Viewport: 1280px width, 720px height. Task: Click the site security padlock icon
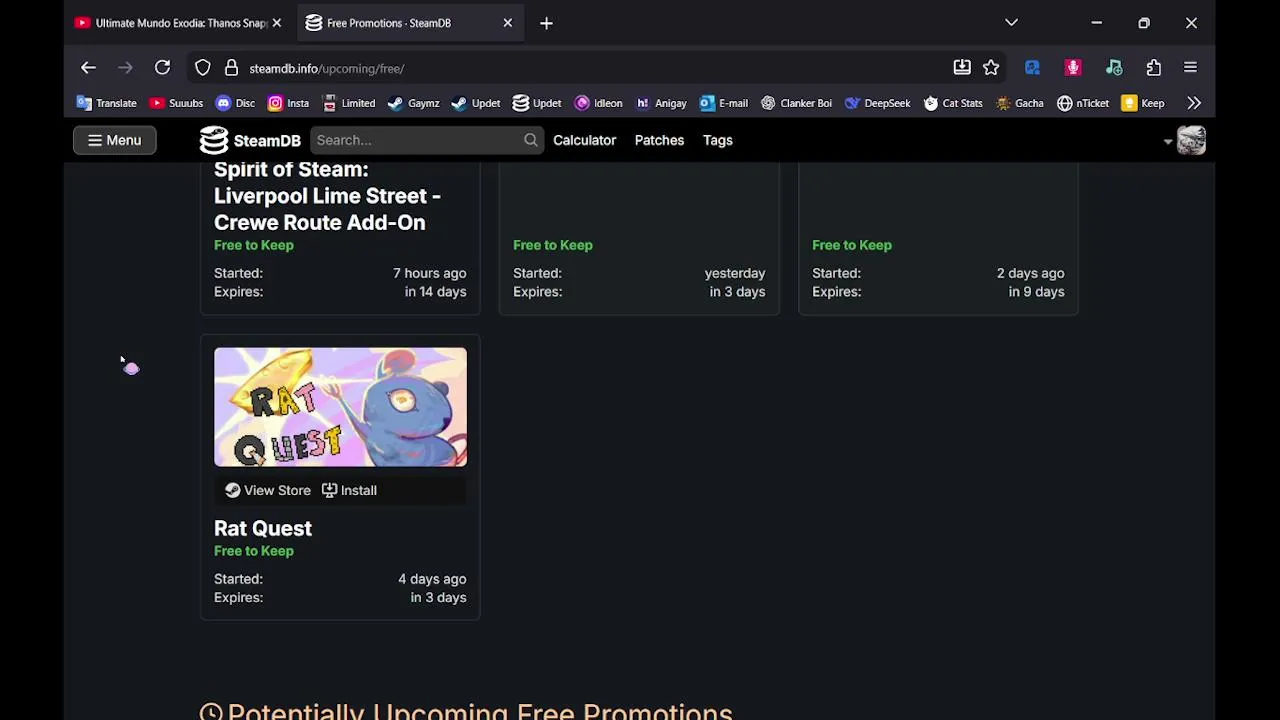click(231, 68)
